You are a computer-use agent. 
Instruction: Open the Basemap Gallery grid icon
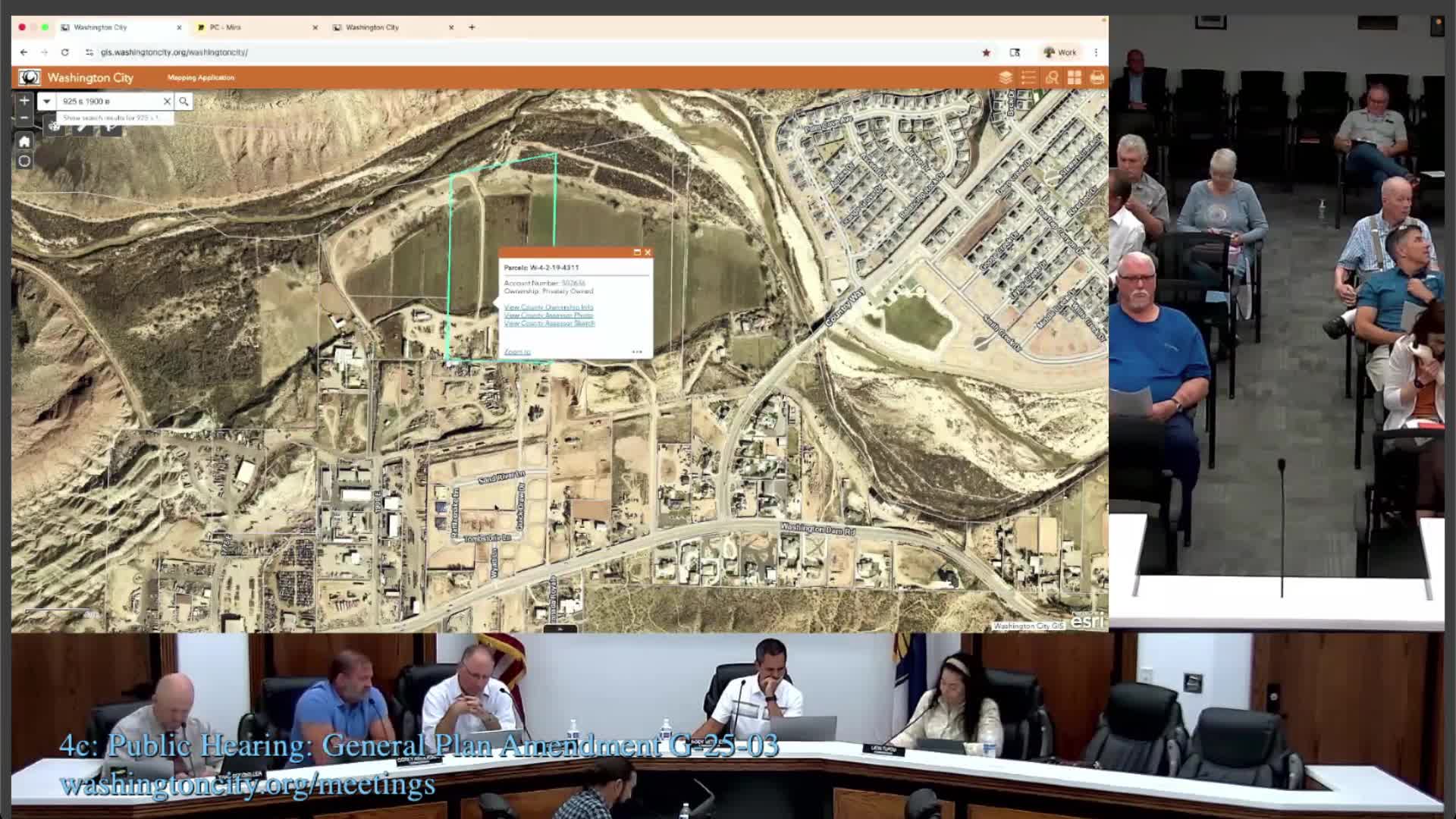pyautogui.click(x=1075, y=77)
